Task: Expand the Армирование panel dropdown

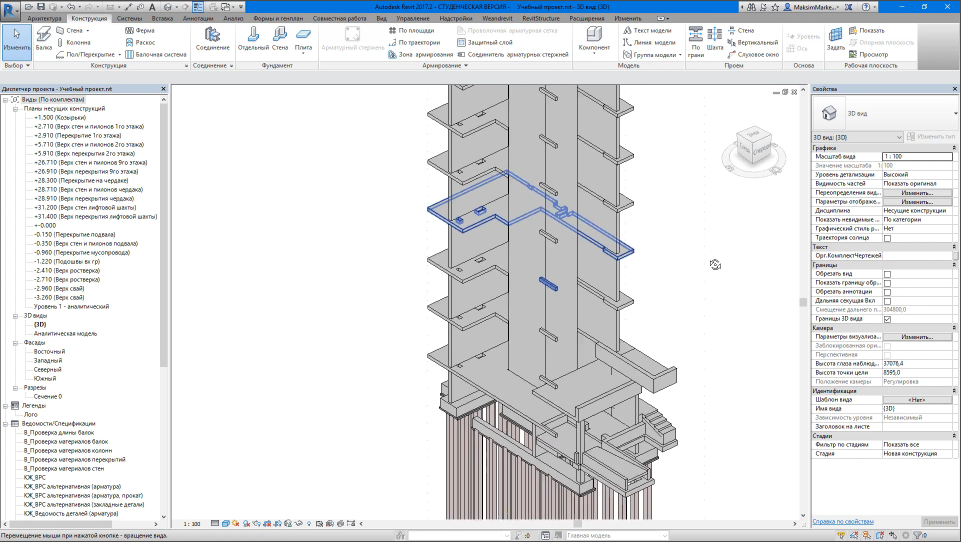Action: (x=465, y=65)
